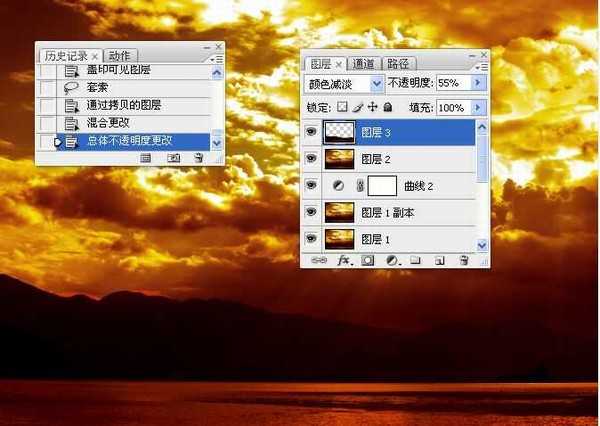Delete current history state
The width and height of the screenshot is (600, 426).
tap(198, 158)
